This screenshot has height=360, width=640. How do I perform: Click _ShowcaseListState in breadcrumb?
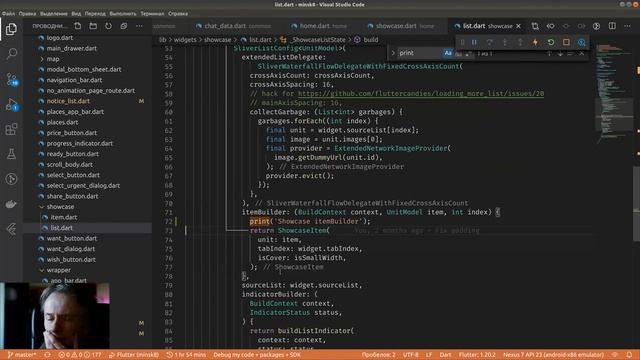click(x=318, y=40)
